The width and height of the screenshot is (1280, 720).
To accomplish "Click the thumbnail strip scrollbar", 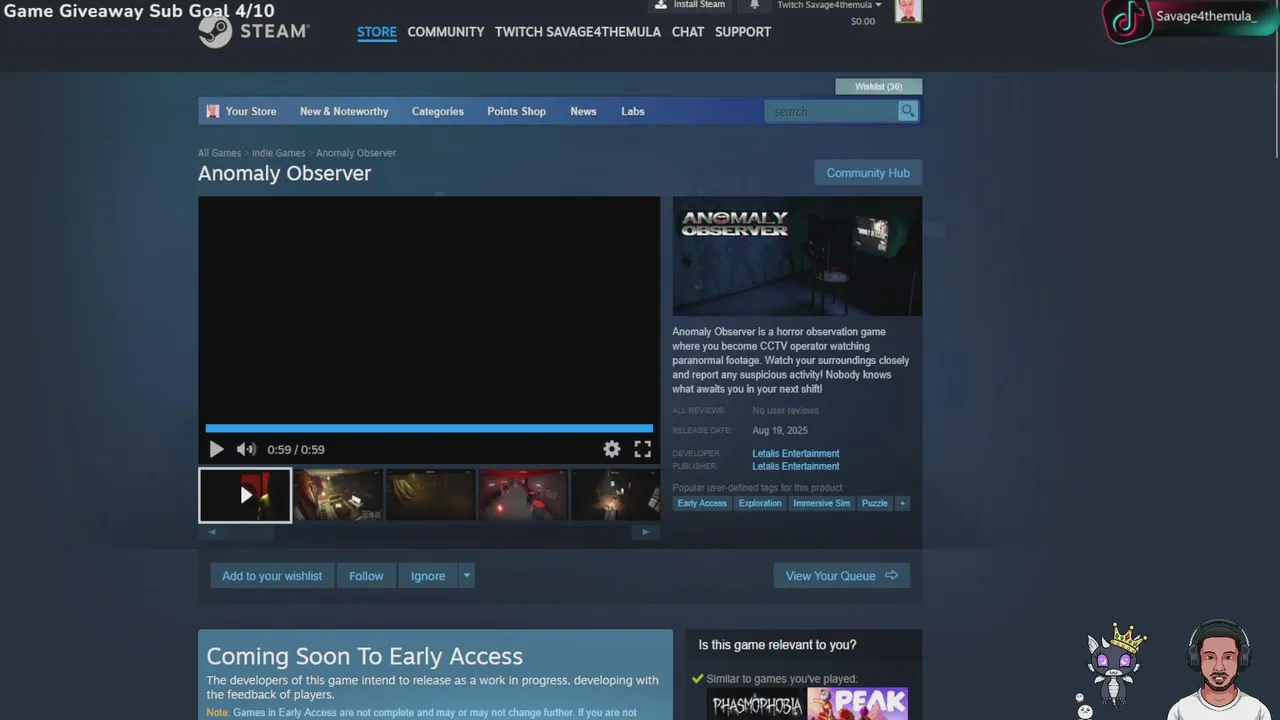I will pos(428,532).
